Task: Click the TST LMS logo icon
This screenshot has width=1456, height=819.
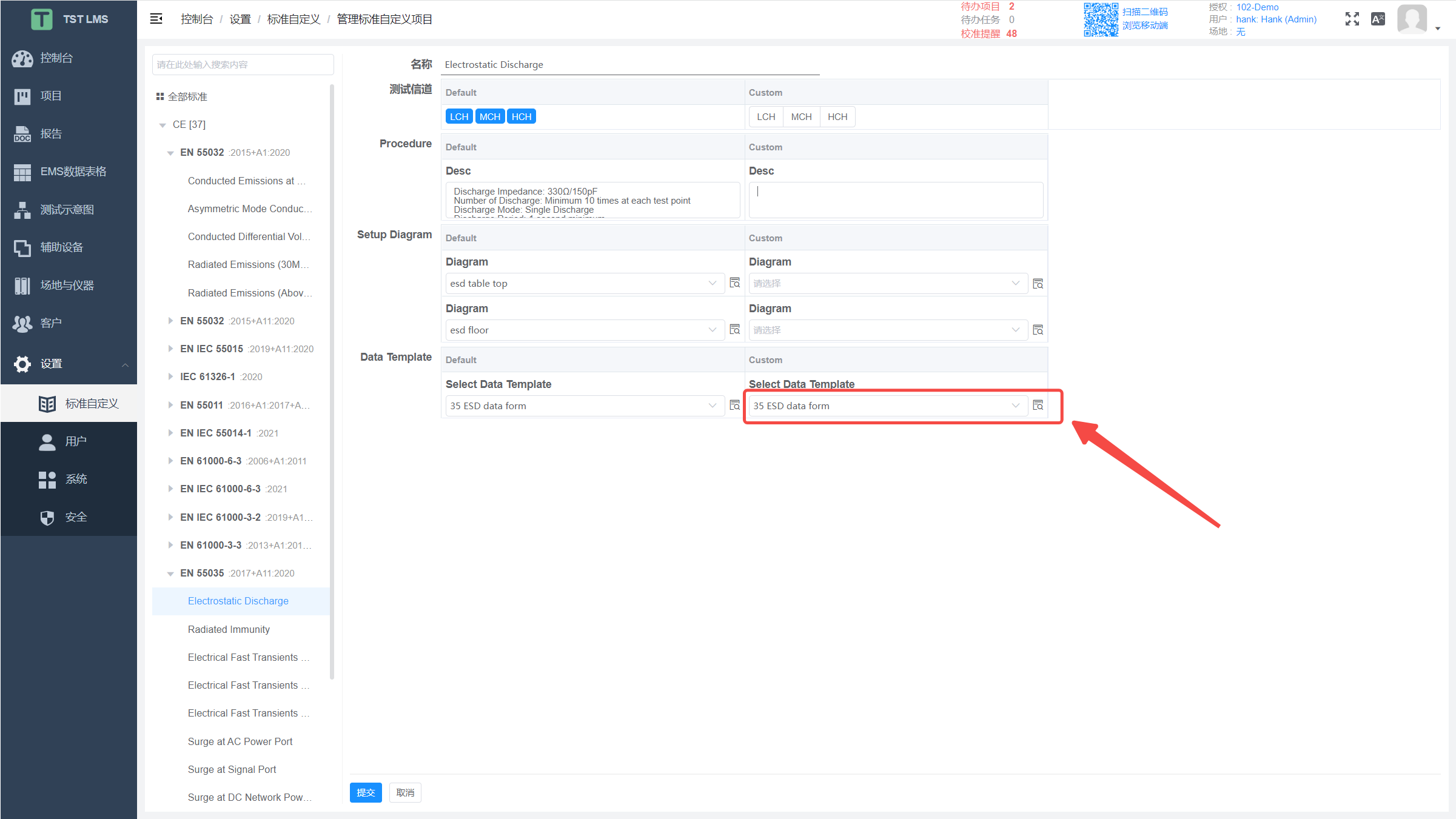Action: click(x=42, y=19)
